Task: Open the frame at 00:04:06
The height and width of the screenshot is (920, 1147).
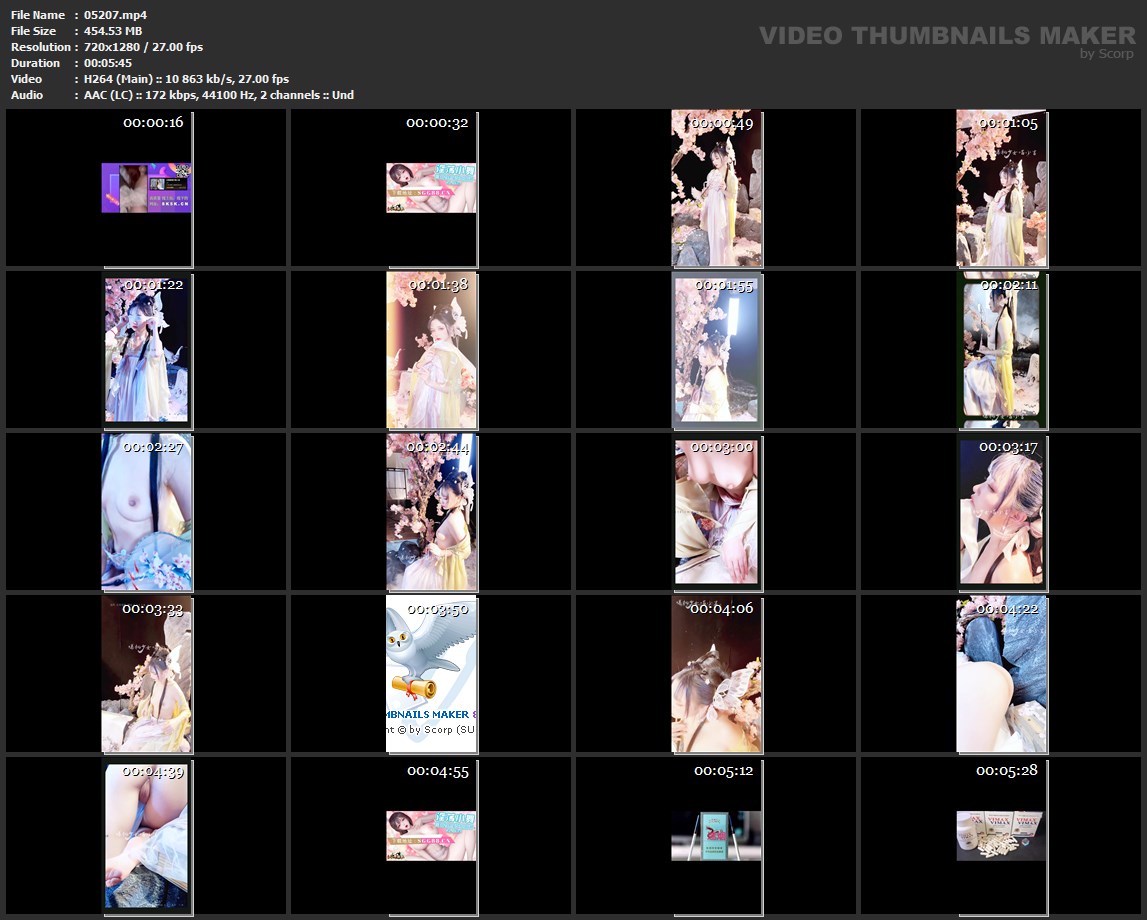Action: click(717, 674)
